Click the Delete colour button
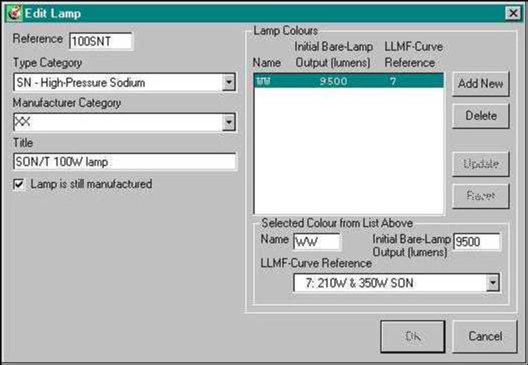This screenshot has width=528, height=365. pos(481,116)
